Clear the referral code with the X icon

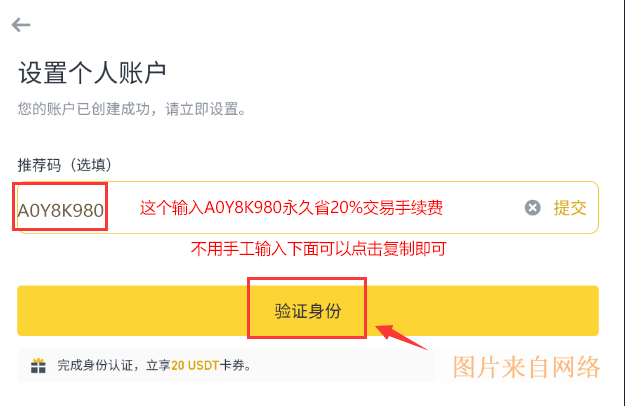(x=533, y=208)
